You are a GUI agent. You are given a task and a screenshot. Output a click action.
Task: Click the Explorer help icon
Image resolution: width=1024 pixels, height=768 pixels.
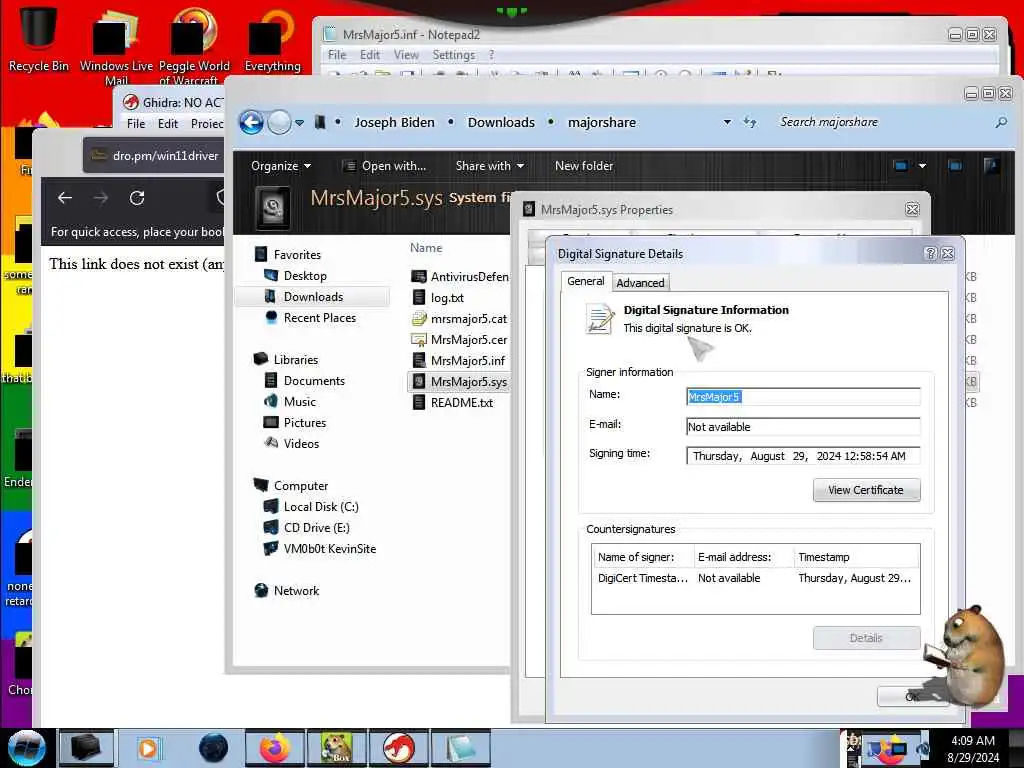991,166
